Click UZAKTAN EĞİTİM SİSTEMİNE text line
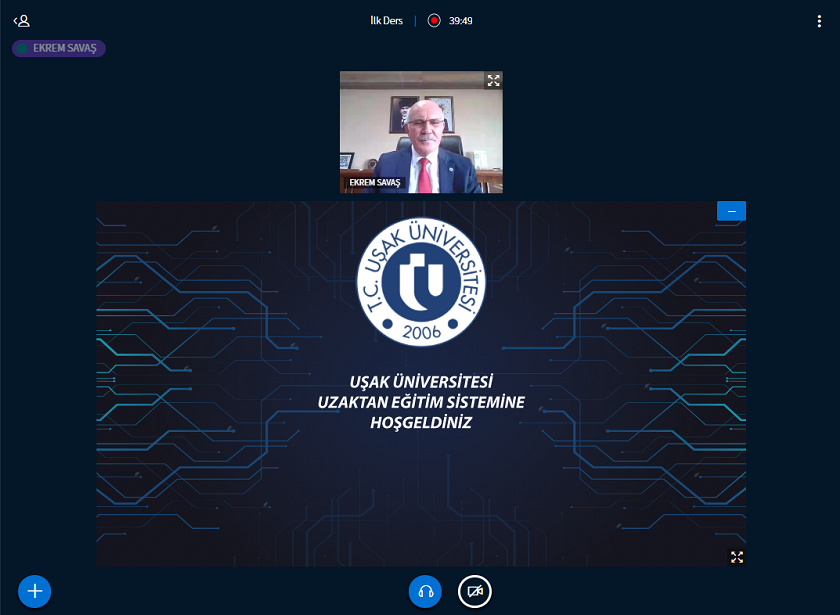 click(x=421, y=402)
